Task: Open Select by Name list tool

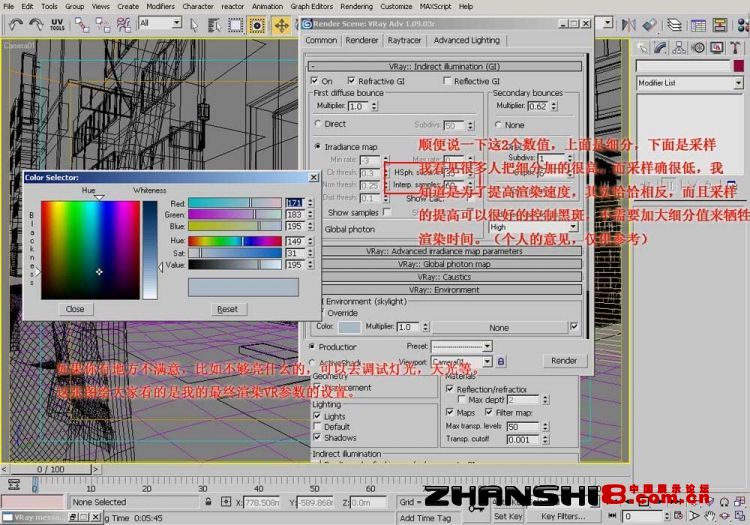Action: click(214, 25)
